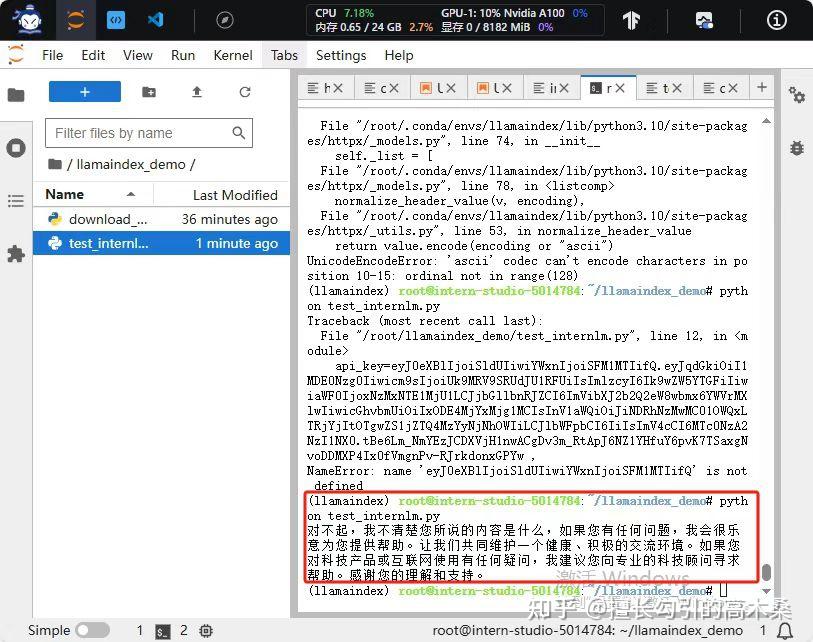Show running terminals and kernels sidebar
The image size is (813, 642).
(16, 148)
